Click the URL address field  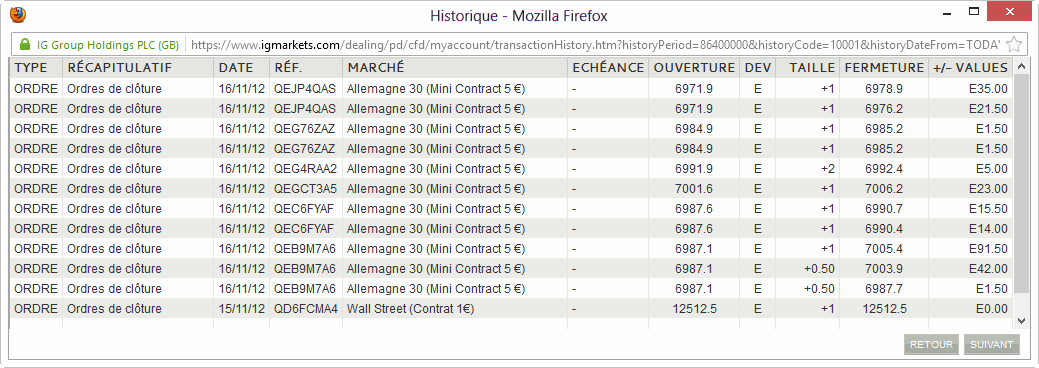click(x=595, y=45)
